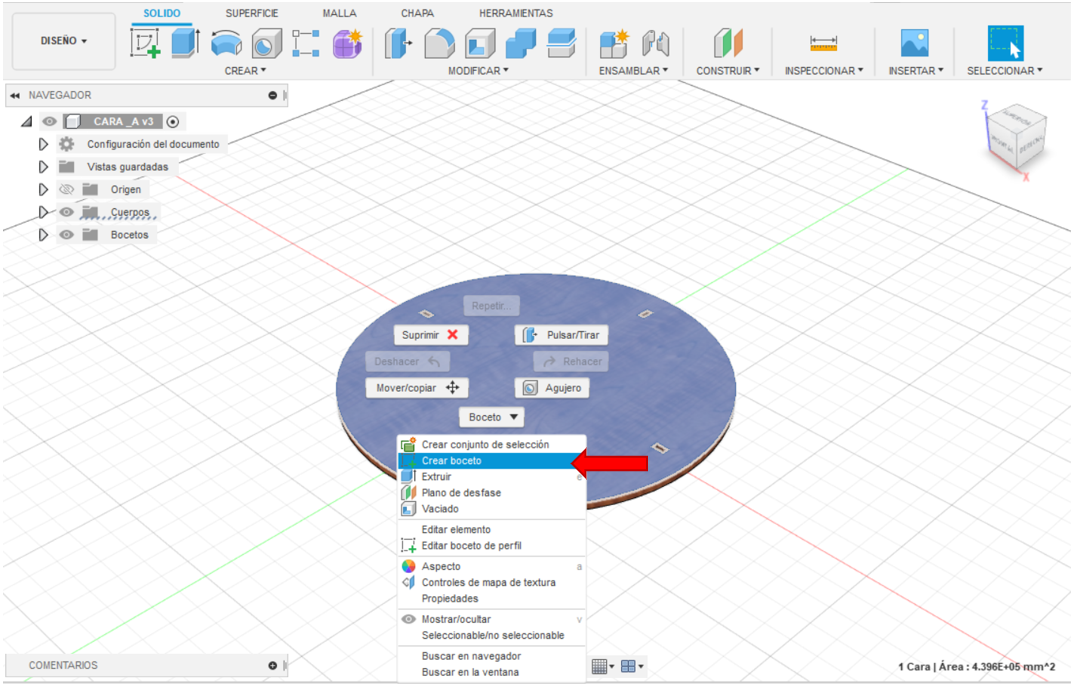The width and height of the screenshot is (1083, 686).
Task: Hide the Bocetos folder with eye icon
Action: [x=66, y=235]
